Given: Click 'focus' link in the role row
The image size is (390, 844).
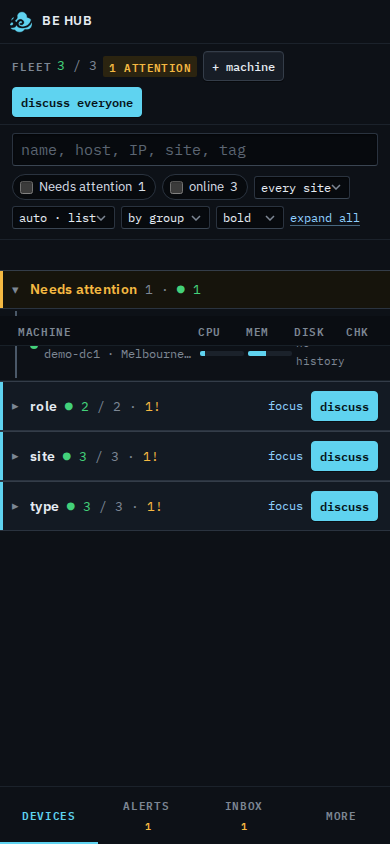Looking at the screenshot, I should pyautogui.click(x=285, y=406).
